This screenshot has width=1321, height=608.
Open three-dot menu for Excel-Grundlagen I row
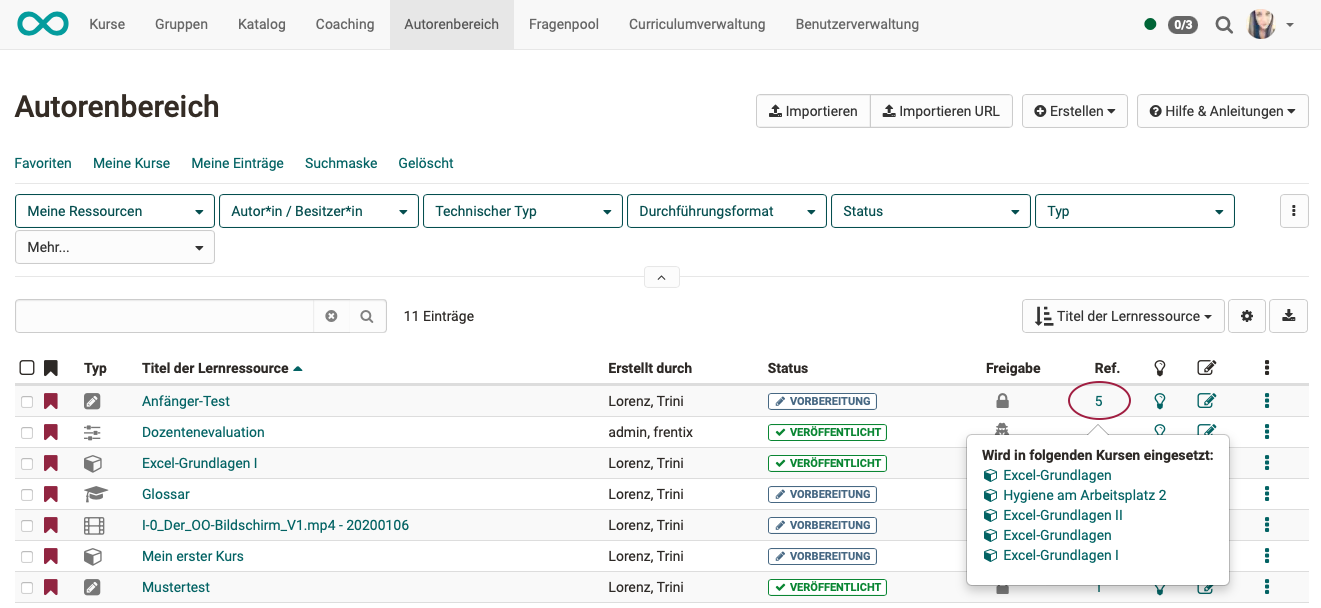pyautogui.click(x=1267, y=463)
